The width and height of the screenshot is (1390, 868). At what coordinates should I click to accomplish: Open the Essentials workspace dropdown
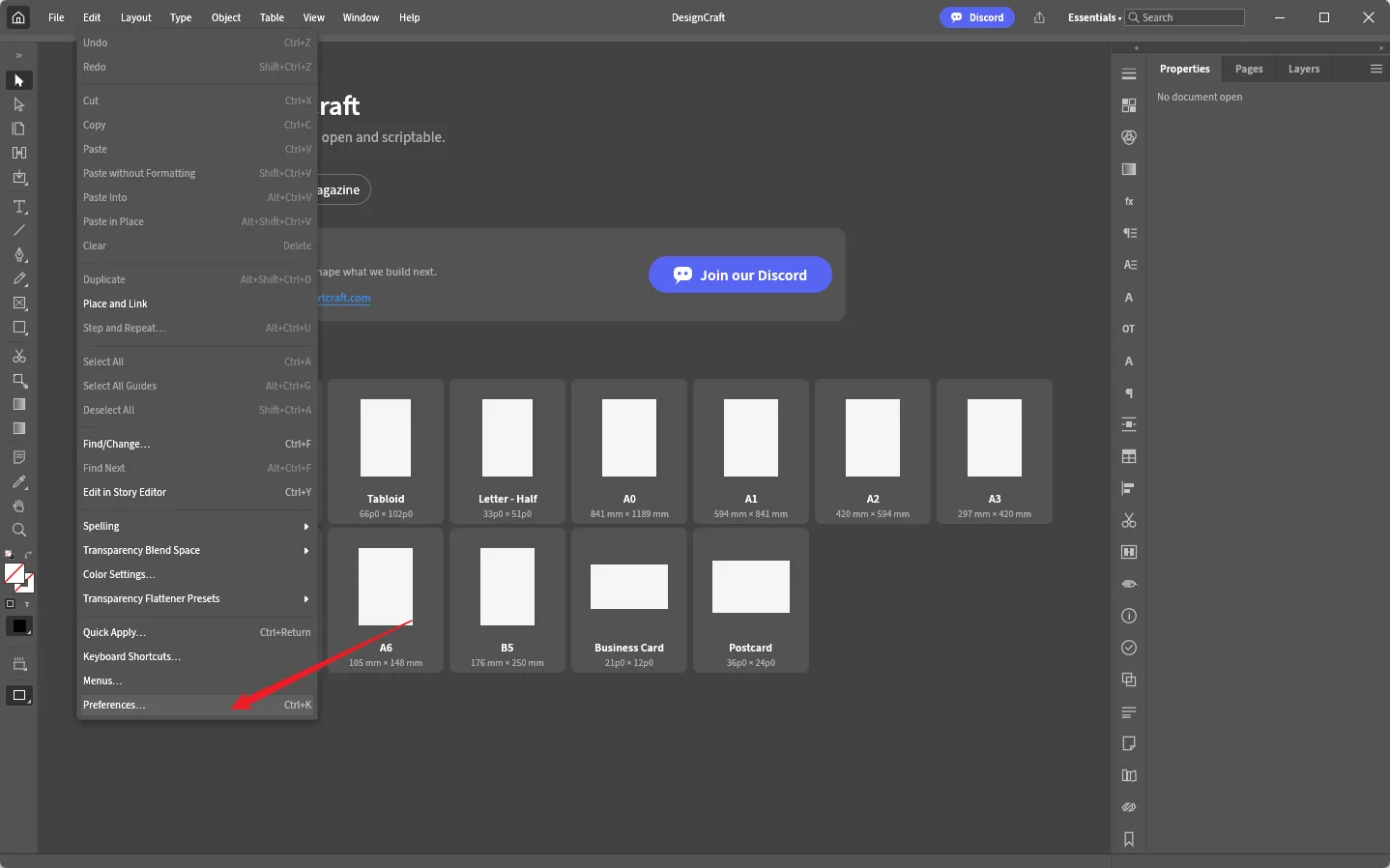point(1094,17)
